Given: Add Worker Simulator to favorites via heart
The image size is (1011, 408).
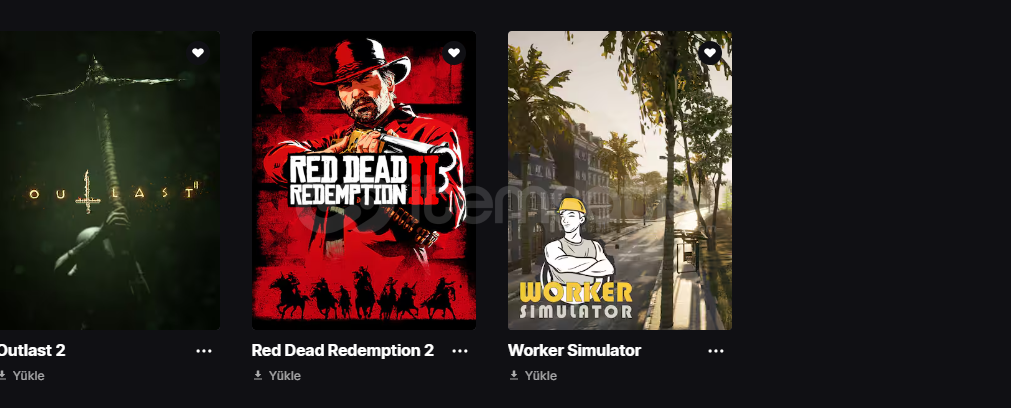Looking at the screenshot, I should click(710, 53).
